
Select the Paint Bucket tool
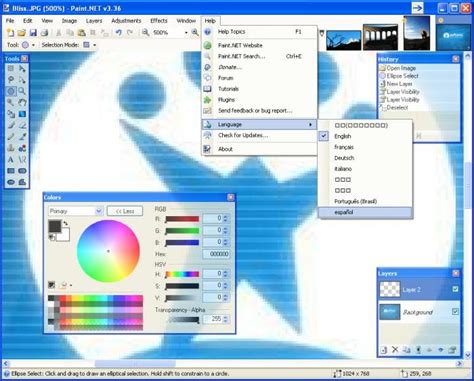tap(11, 114)
